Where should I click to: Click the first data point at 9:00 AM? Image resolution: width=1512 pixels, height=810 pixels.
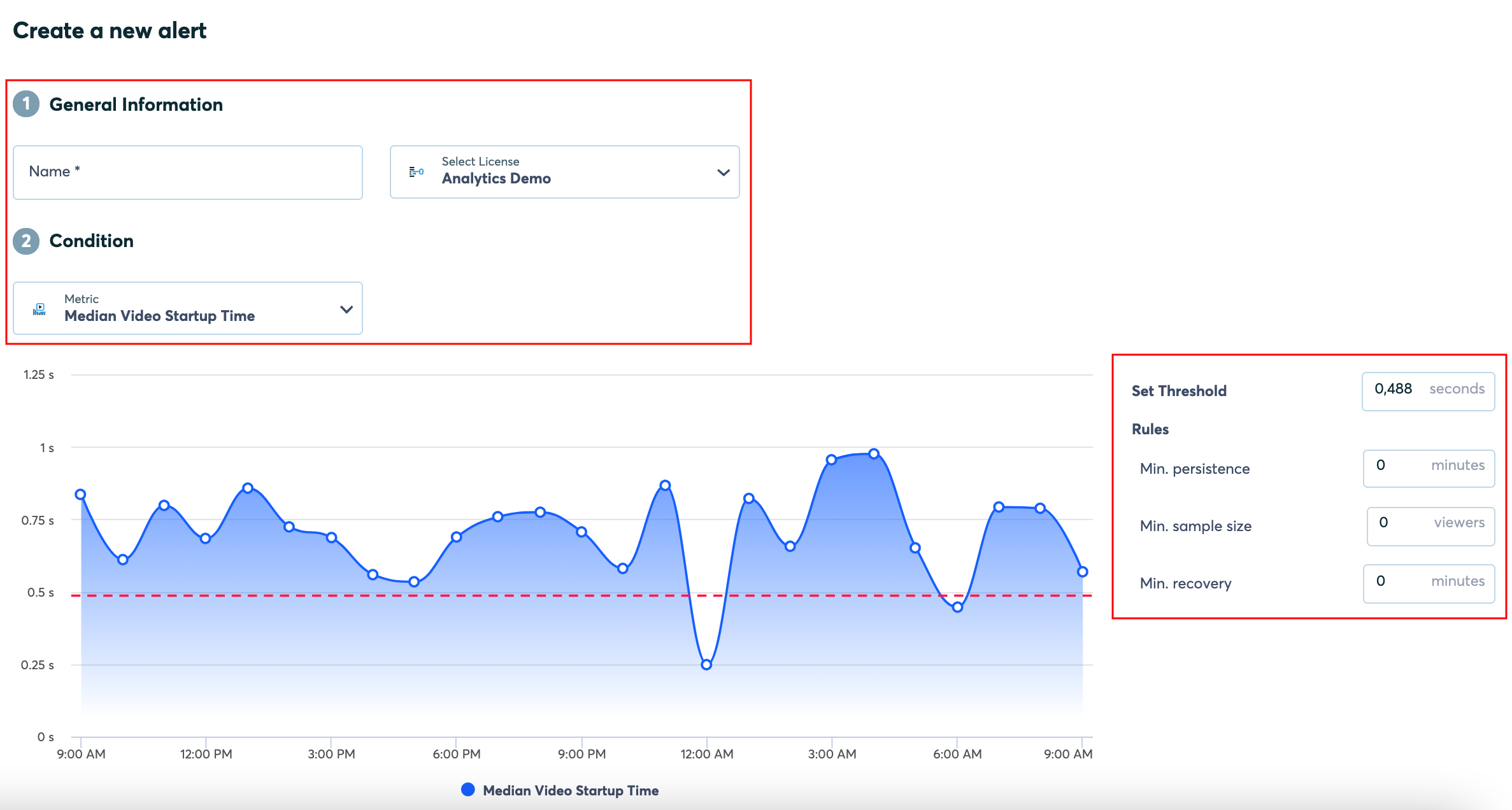pyautogui.click(x=81, y=495)
